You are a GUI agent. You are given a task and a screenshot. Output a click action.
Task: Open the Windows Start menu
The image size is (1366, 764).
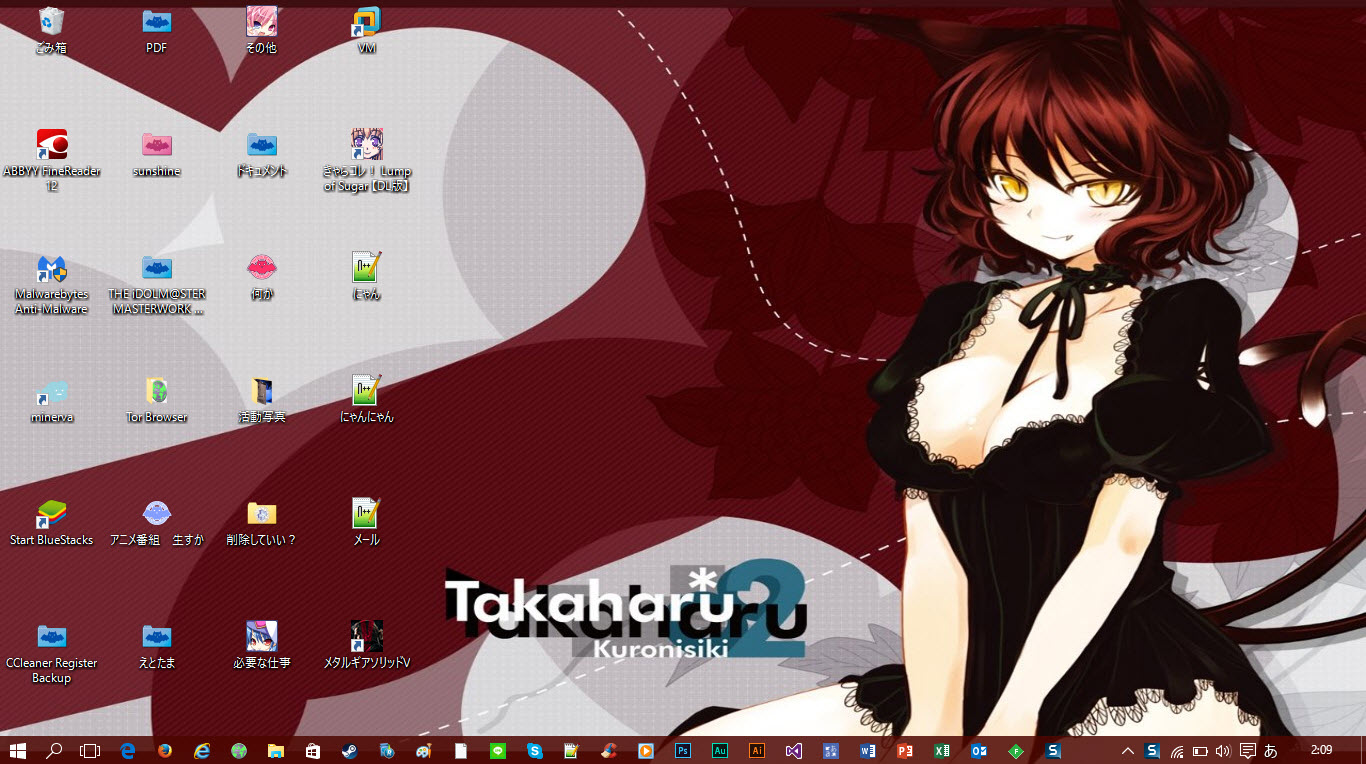tap(17, 750)
